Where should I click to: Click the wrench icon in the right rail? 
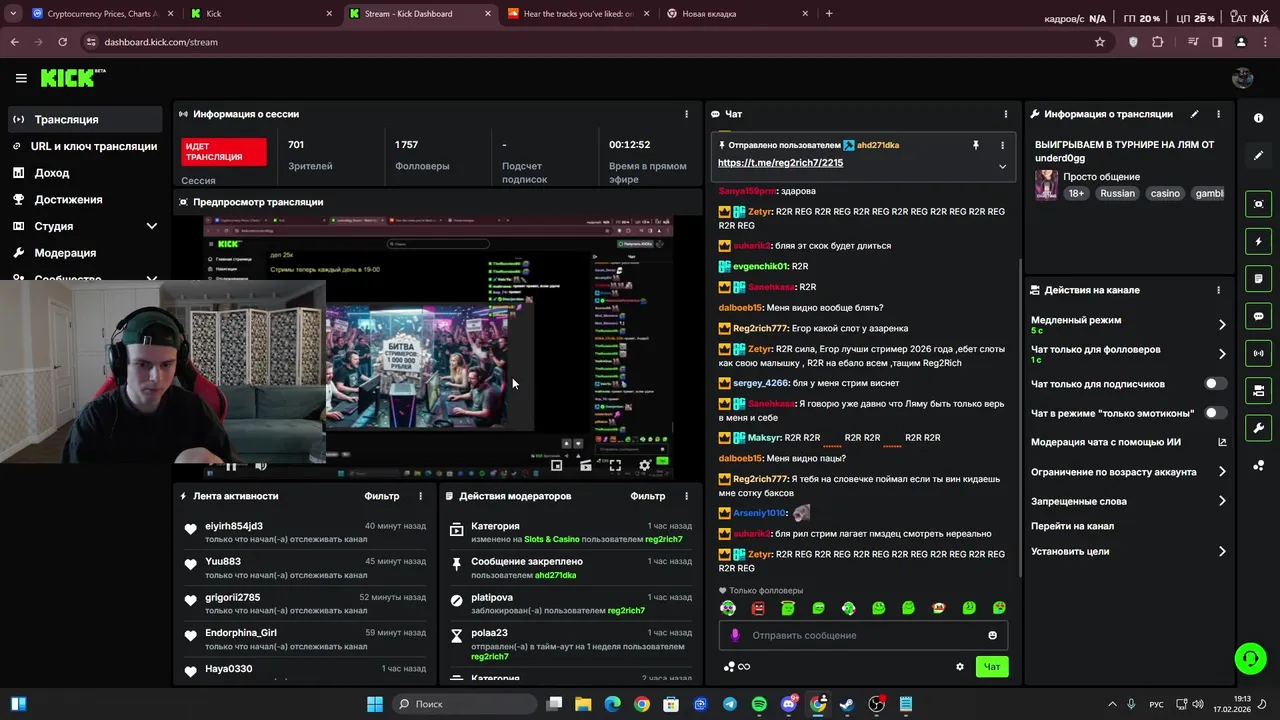pos(1258,428)
